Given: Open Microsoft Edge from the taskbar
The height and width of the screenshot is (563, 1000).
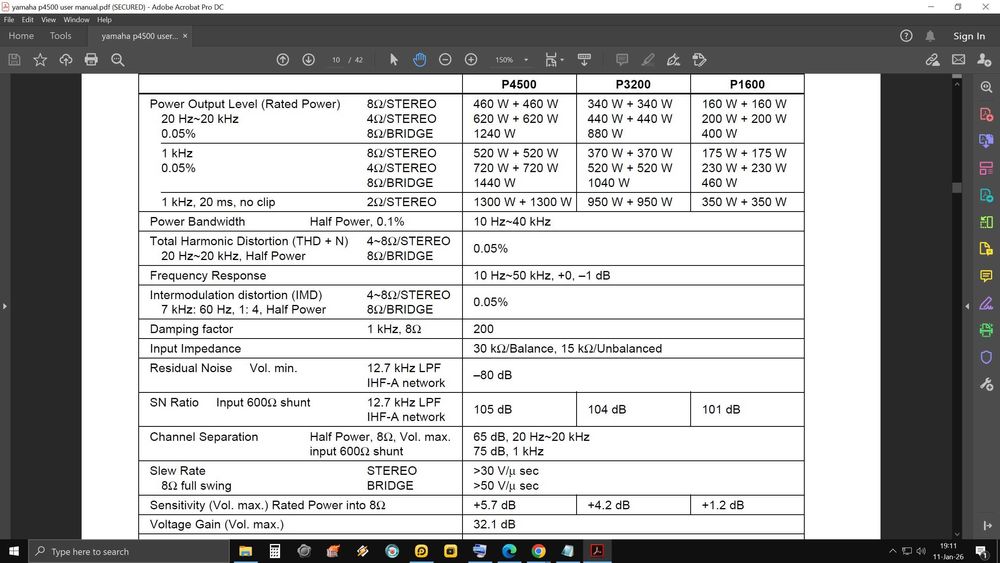Looking at the screenshot, I should click(x=509, y=552).
